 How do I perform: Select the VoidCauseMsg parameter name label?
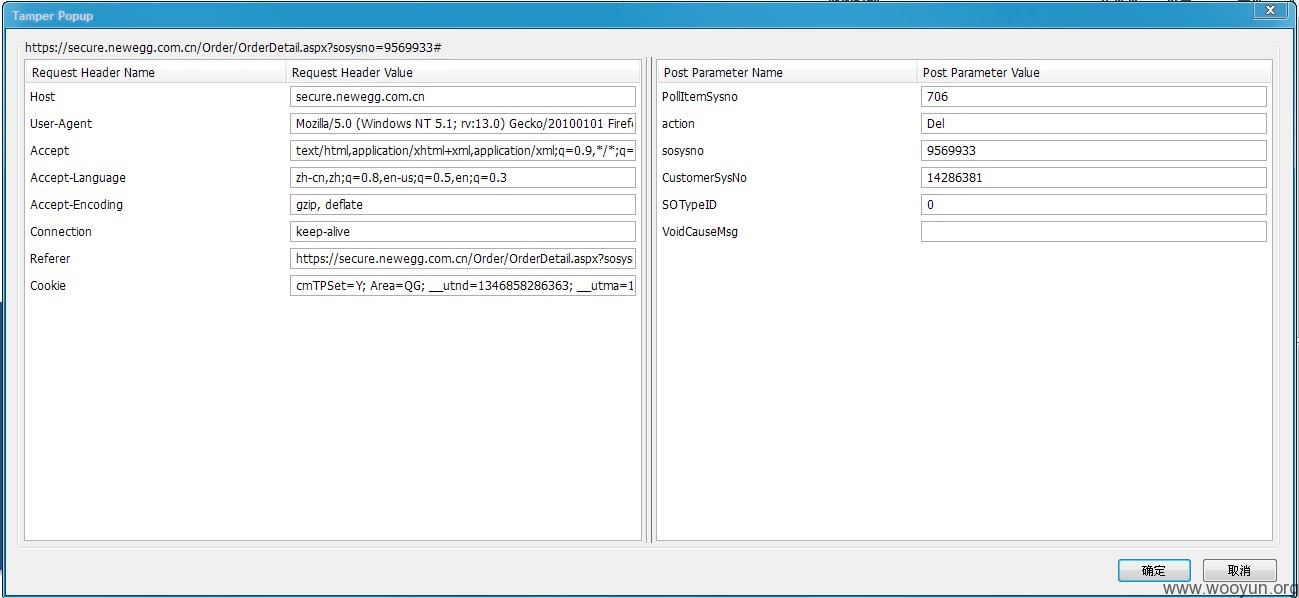pos(700,232)
